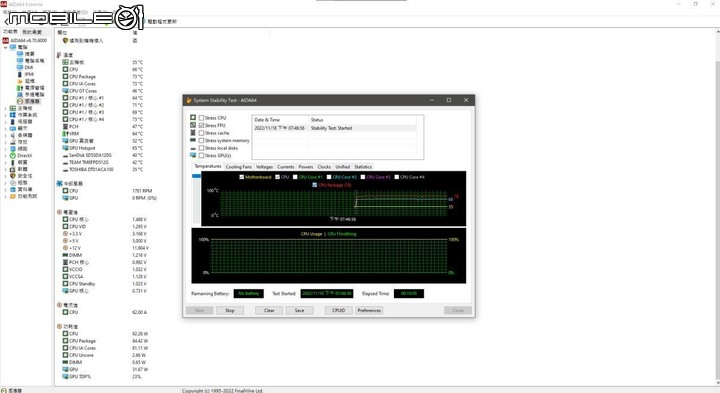Open the Currents tab

tap(286, 167)
